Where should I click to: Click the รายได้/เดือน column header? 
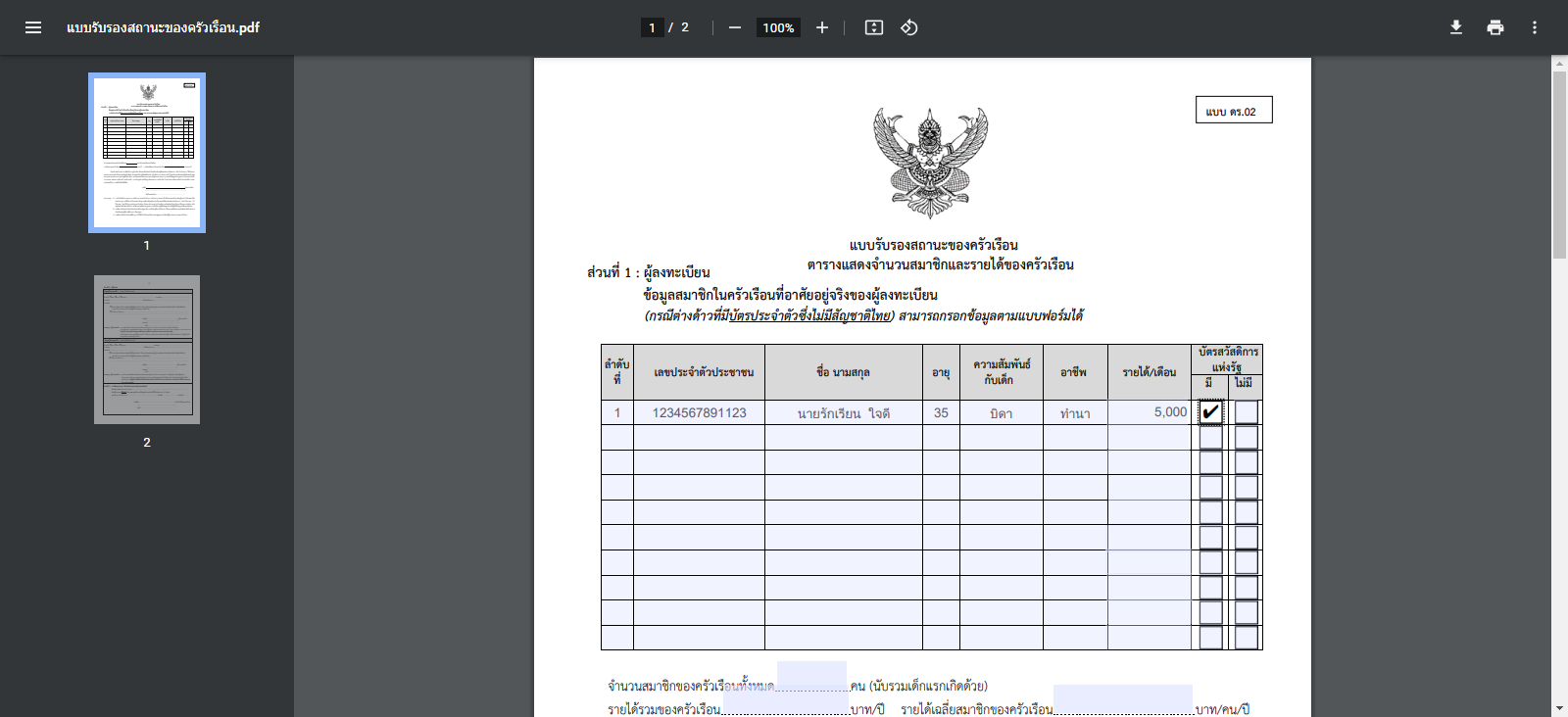point(1150,372)
